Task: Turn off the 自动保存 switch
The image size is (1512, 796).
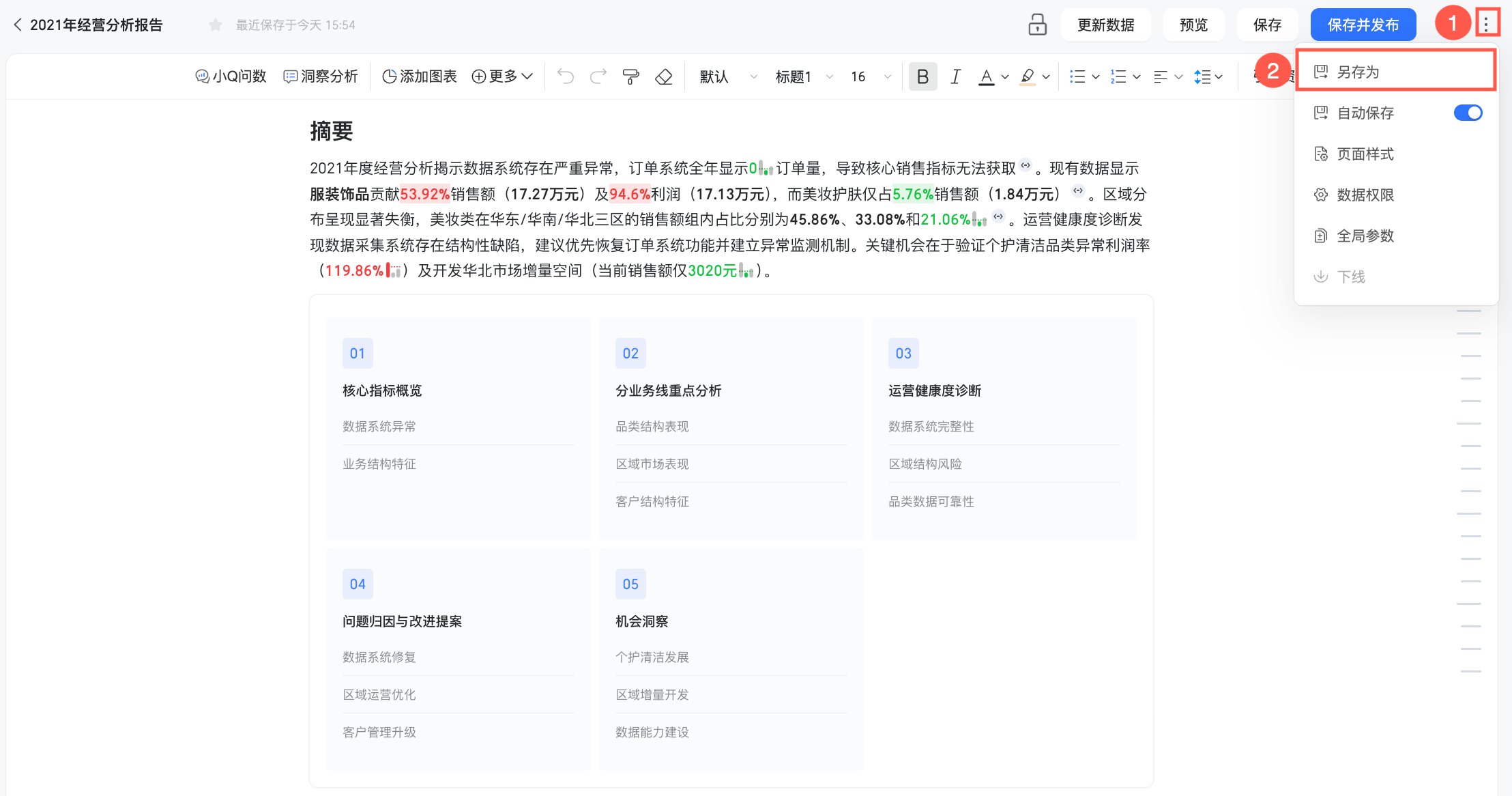Action: click(x=1467, y=113)
